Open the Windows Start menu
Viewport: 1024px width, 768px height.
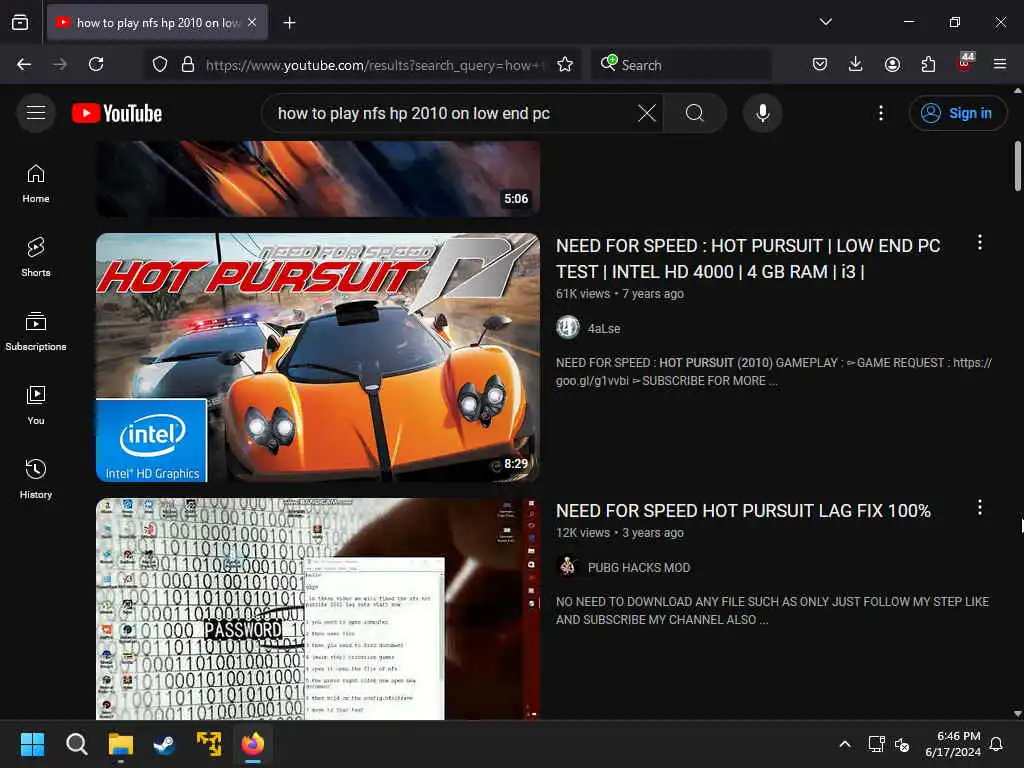(33, 744)
